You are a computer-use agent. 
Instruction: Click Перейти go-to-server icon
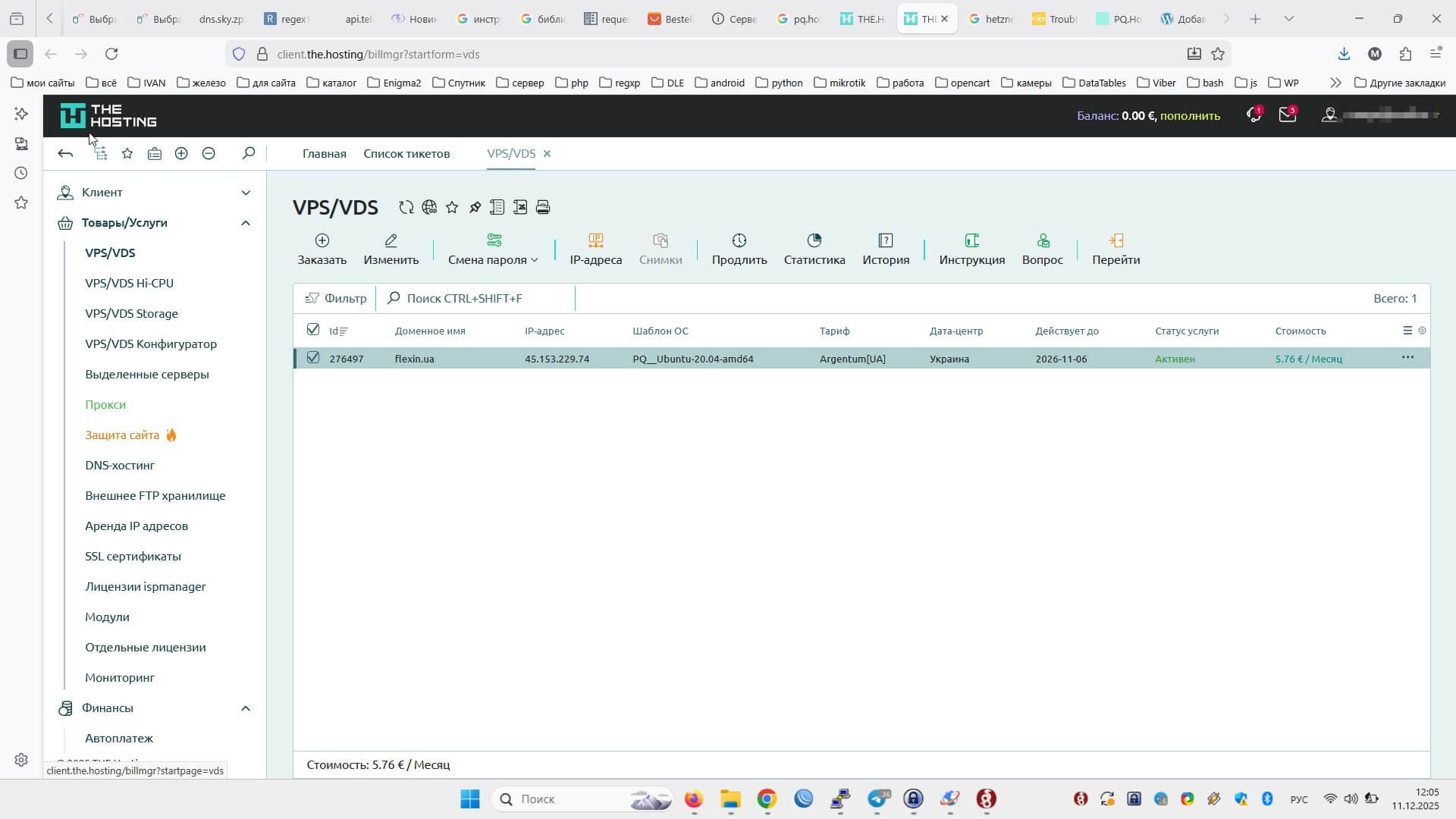[1116, 241]
